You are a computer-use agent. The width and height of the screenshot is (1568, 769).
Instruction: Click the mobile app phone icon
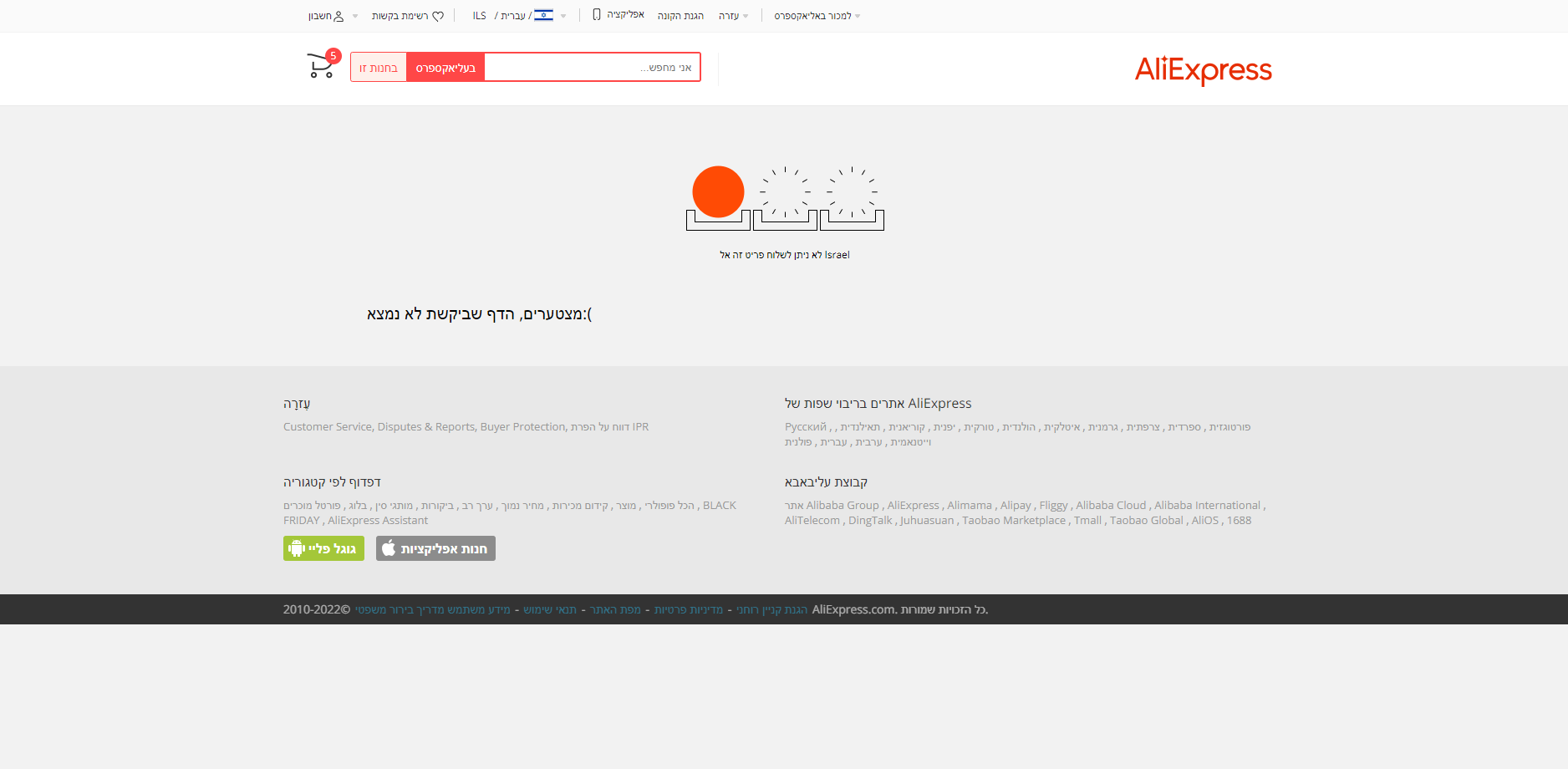(x=597, y=14)
